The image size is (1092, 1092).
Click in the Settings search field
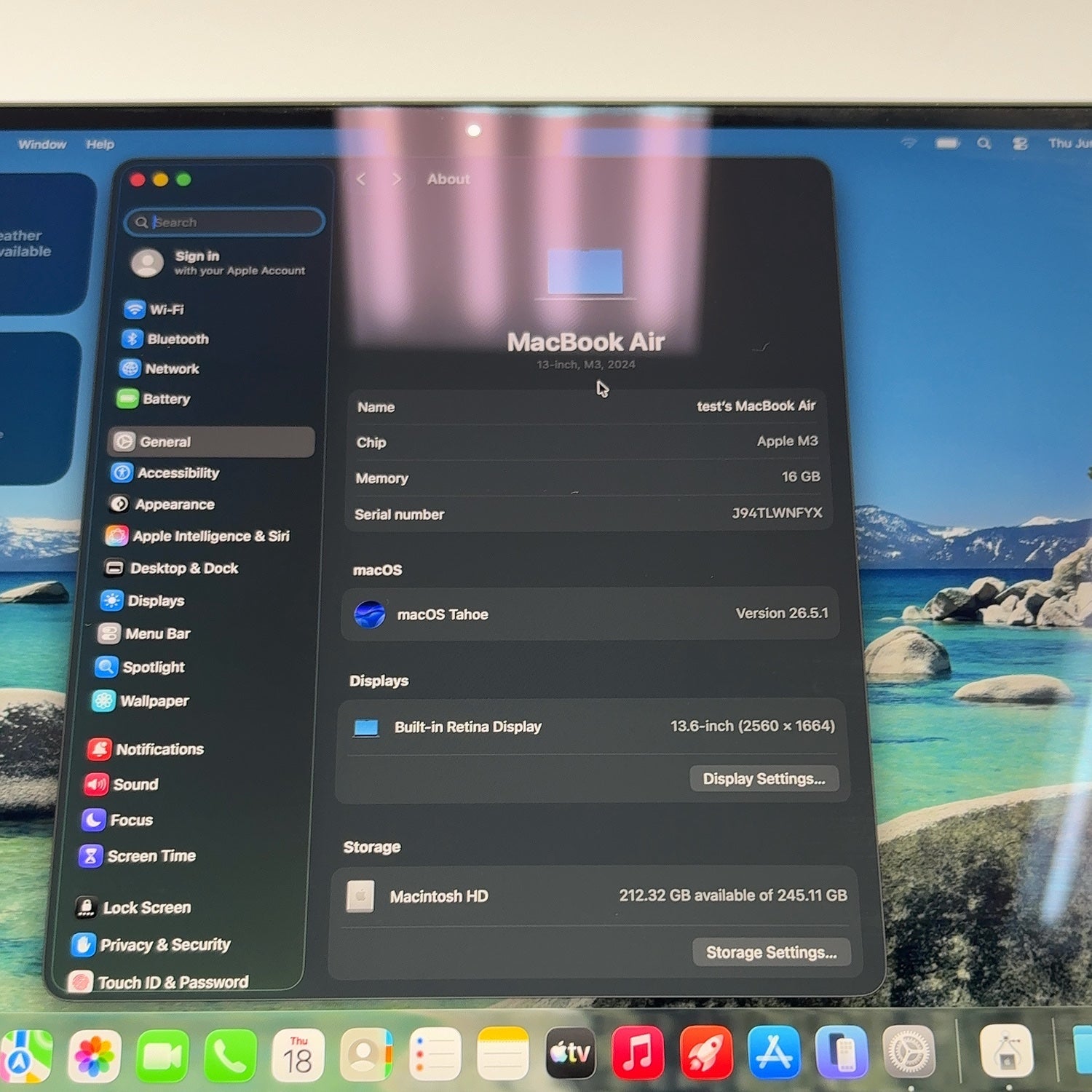225,222
